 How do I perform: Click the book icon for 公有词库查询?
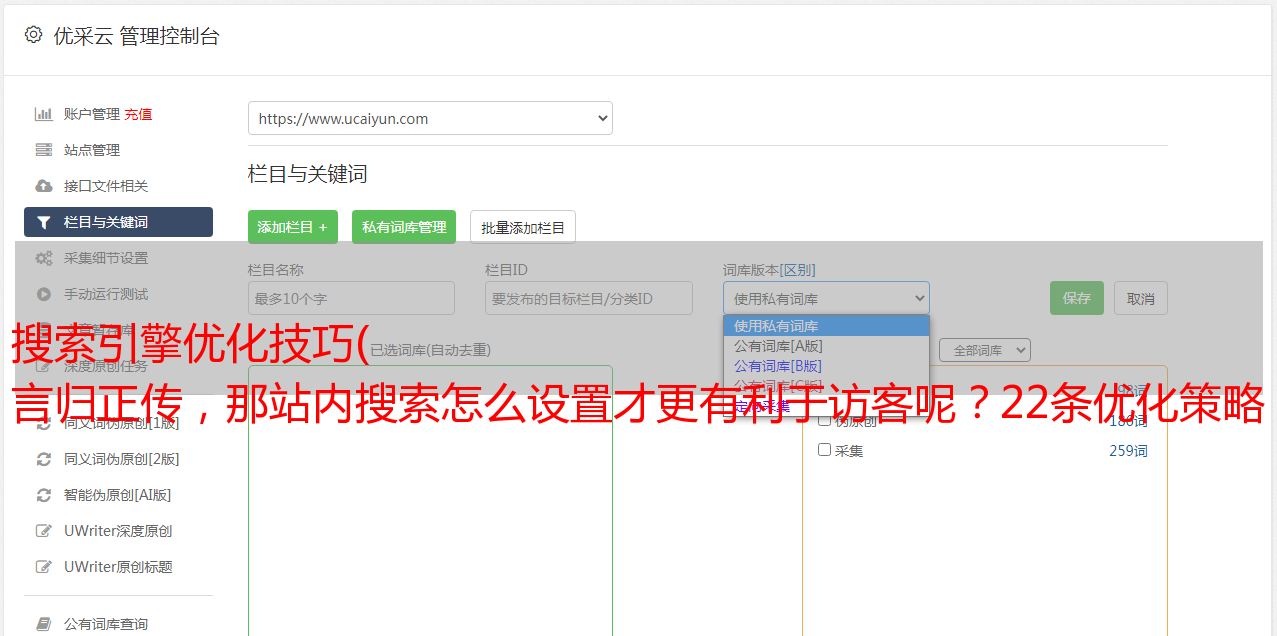click(x=44, y=624)
